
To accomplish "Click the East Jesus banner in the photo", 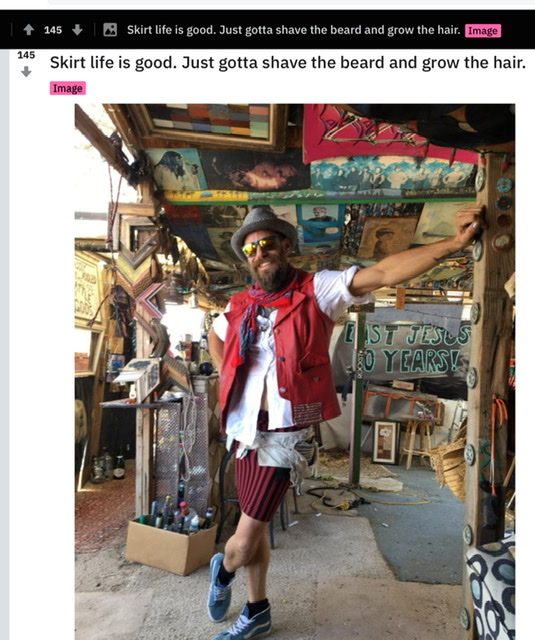I will click(403, 350).
